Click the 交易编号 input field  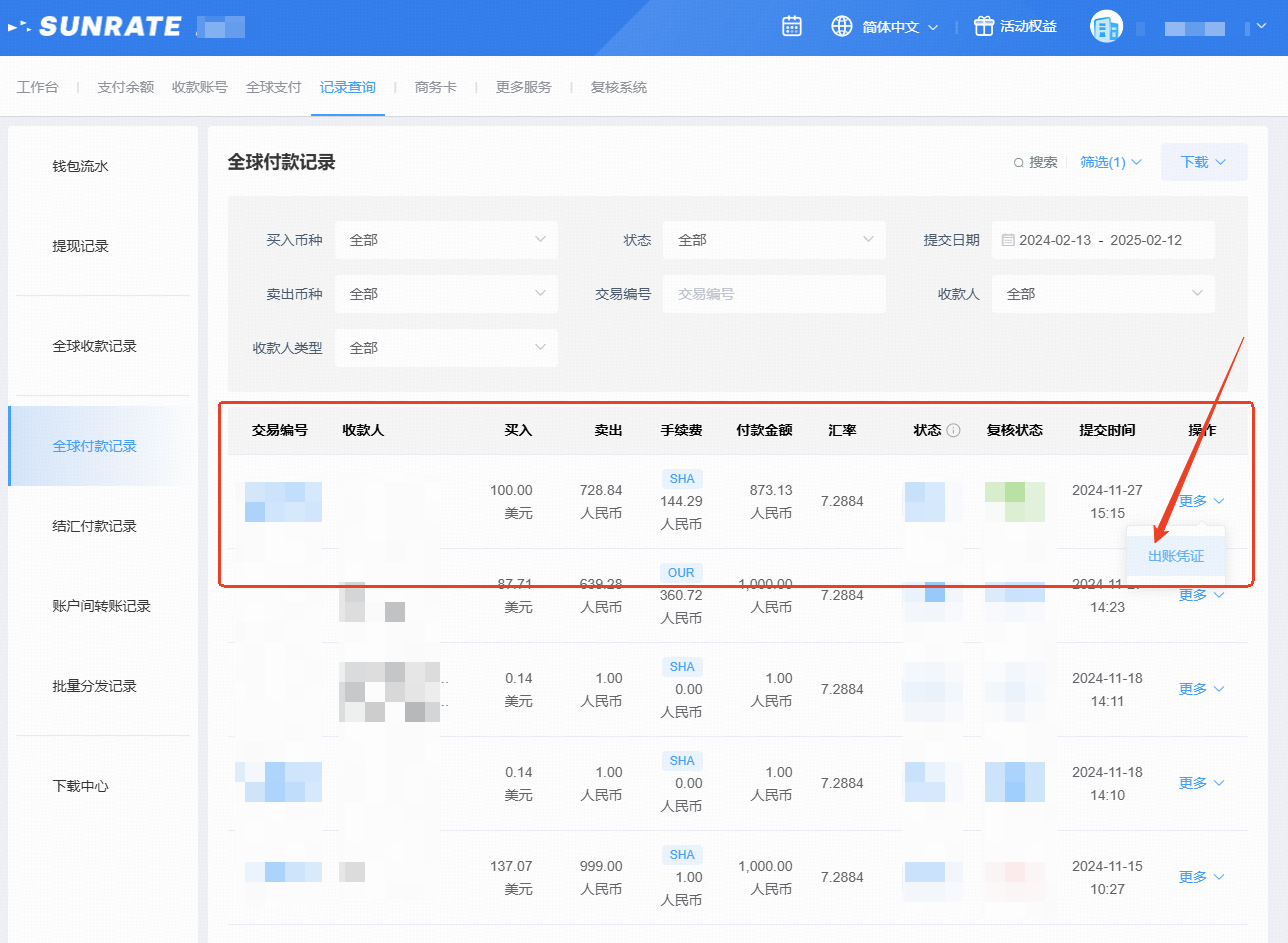[773, 294]
